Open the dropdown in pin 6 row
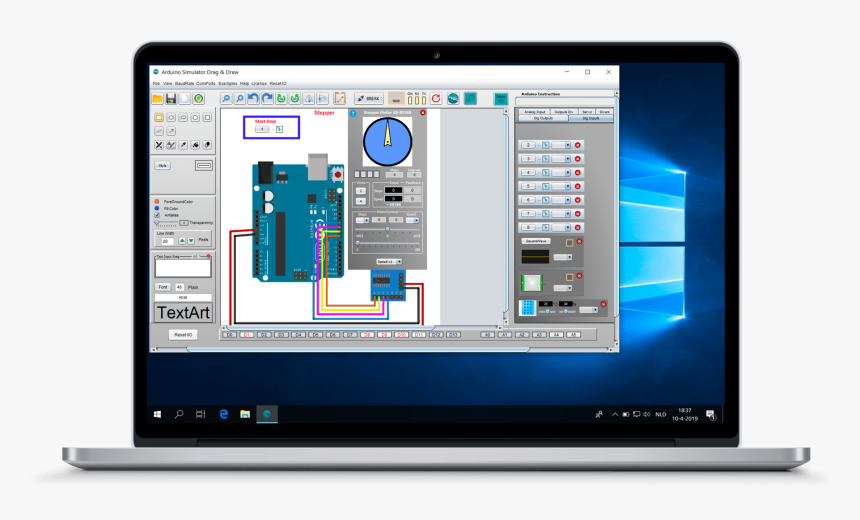The height and width of the screenshot is (520, 860). (x=562, y=200)
